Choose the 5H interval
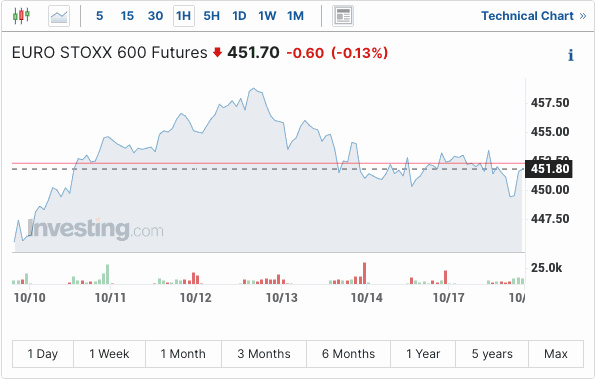 212,16
